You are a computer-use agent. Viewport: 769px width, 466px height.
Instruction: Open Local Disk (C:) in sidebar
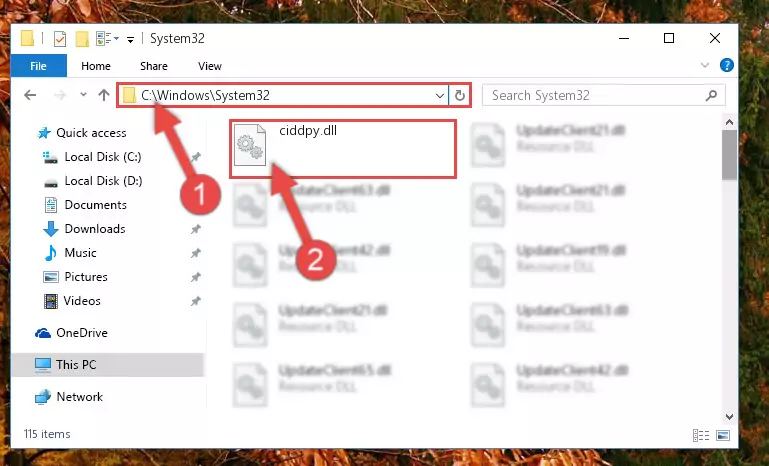103,157
